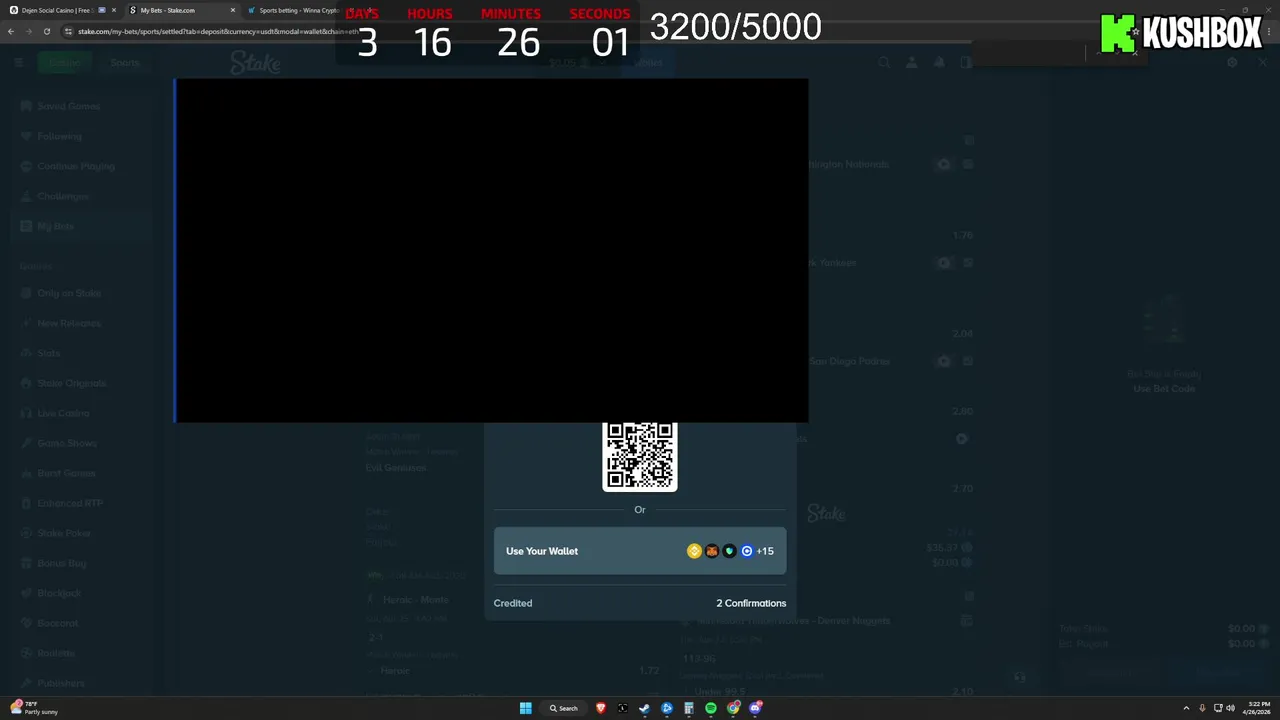Screen dimensions: 1280x720
Task: Click the Use Bet Code link
Action: click(x=1164, y=389)
